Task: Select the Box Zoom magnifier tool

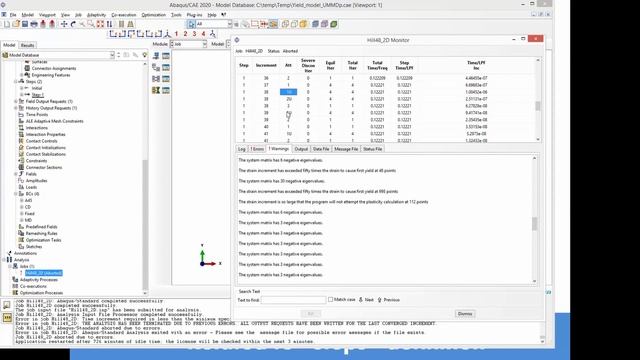Action: point(91,24)
